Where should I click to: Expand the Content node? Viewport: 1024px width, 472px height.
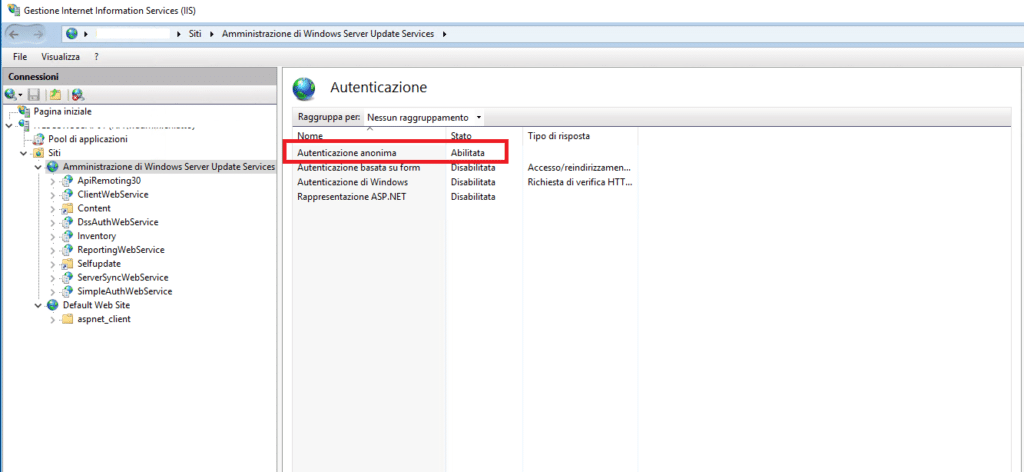(x=52, y=208)
